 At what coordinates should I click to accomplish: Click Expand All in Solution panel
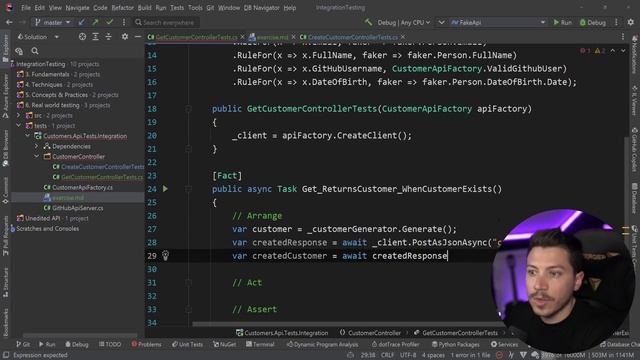click(96, 37)
